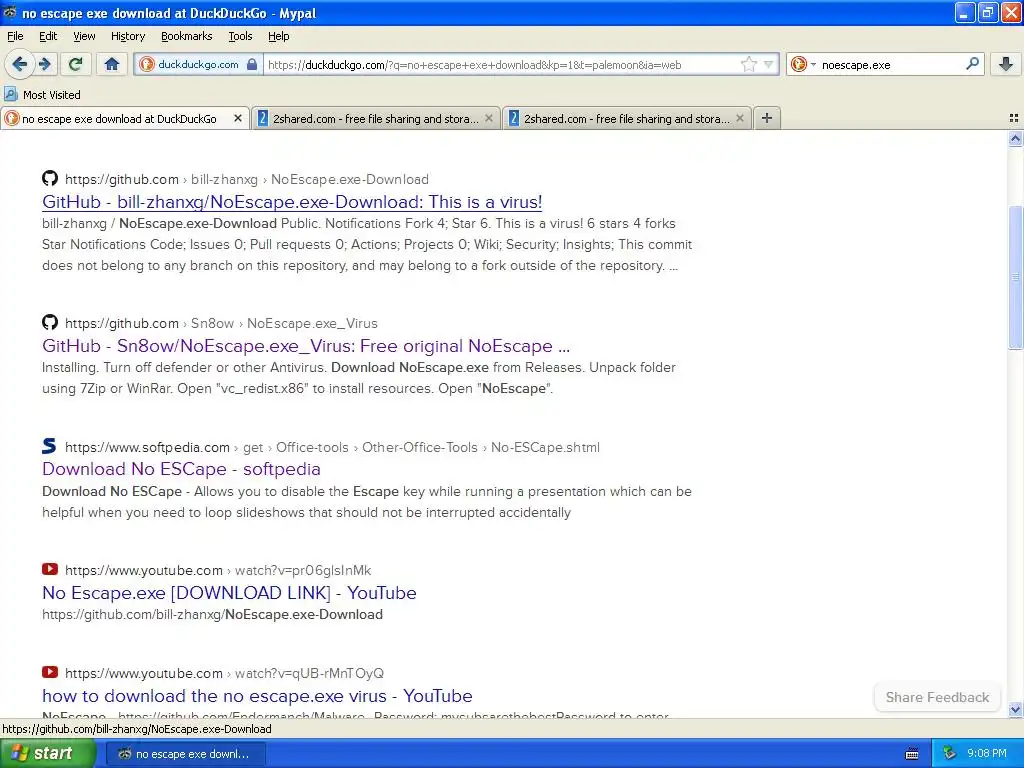Click the vertical scrollbar thumb

(x=1015, y=278)
